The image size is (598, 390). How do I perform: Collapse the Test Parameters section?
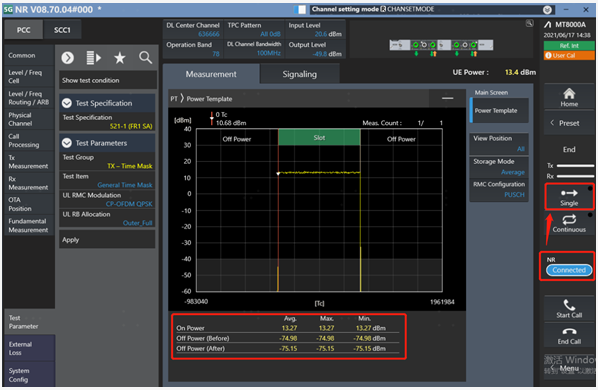click(67, 143)
